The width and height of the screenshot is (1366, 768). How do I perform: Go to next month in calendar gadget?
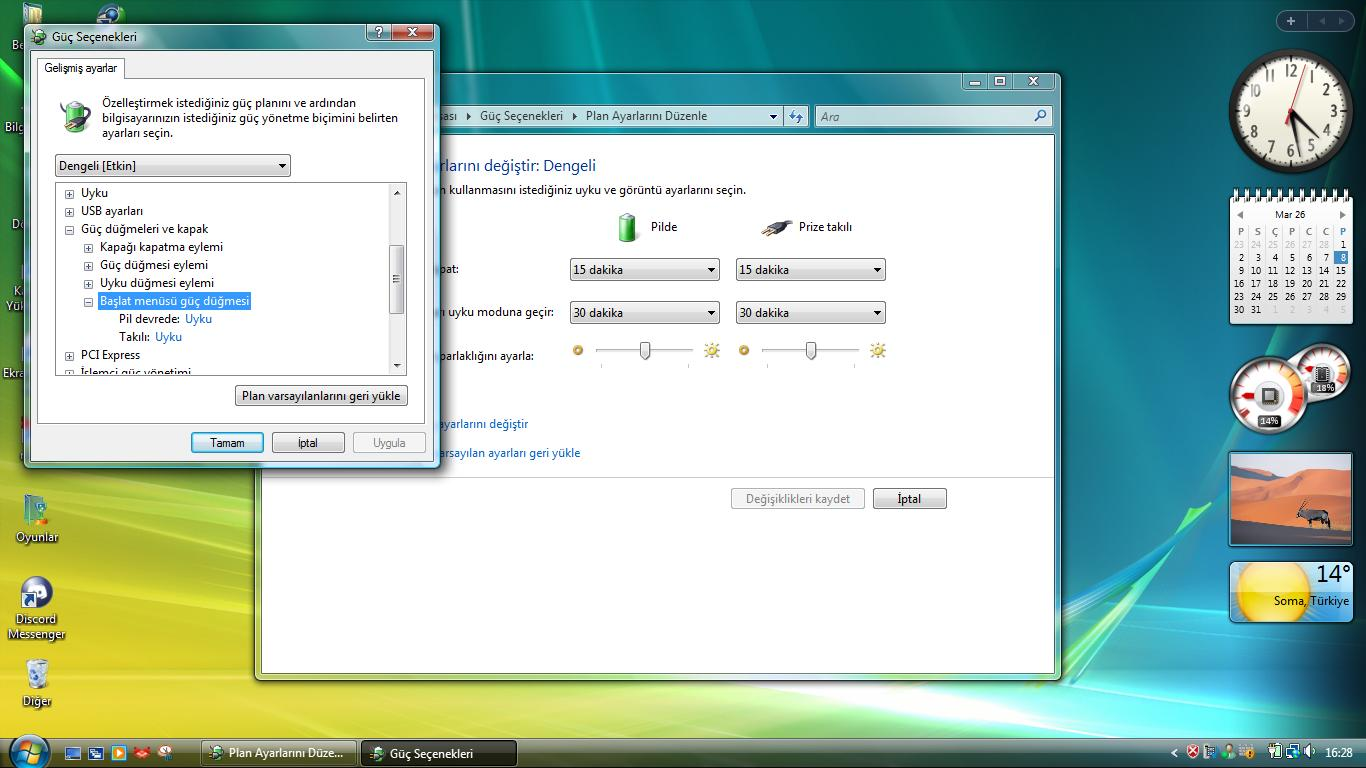coord(1342,214)
